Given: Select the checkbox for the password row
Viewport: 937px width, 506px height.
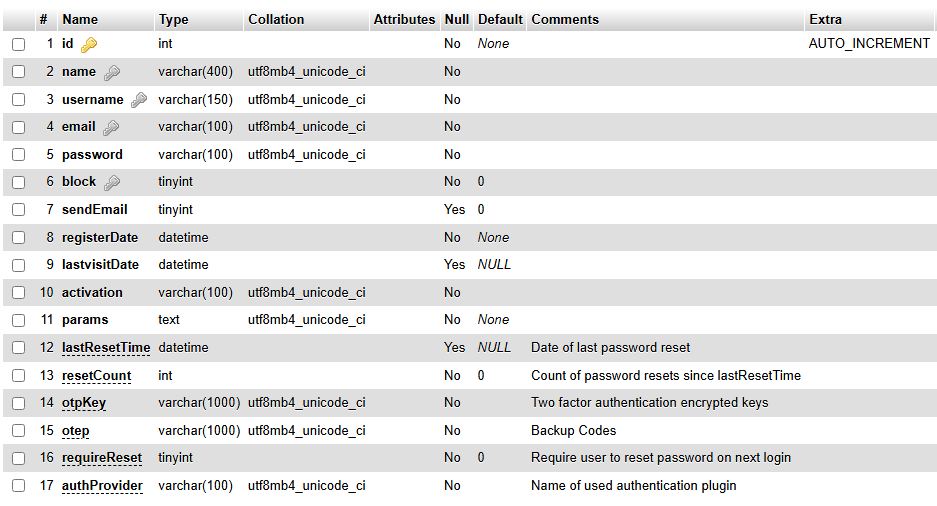Looking at the screenshot, I should [18, 155].
